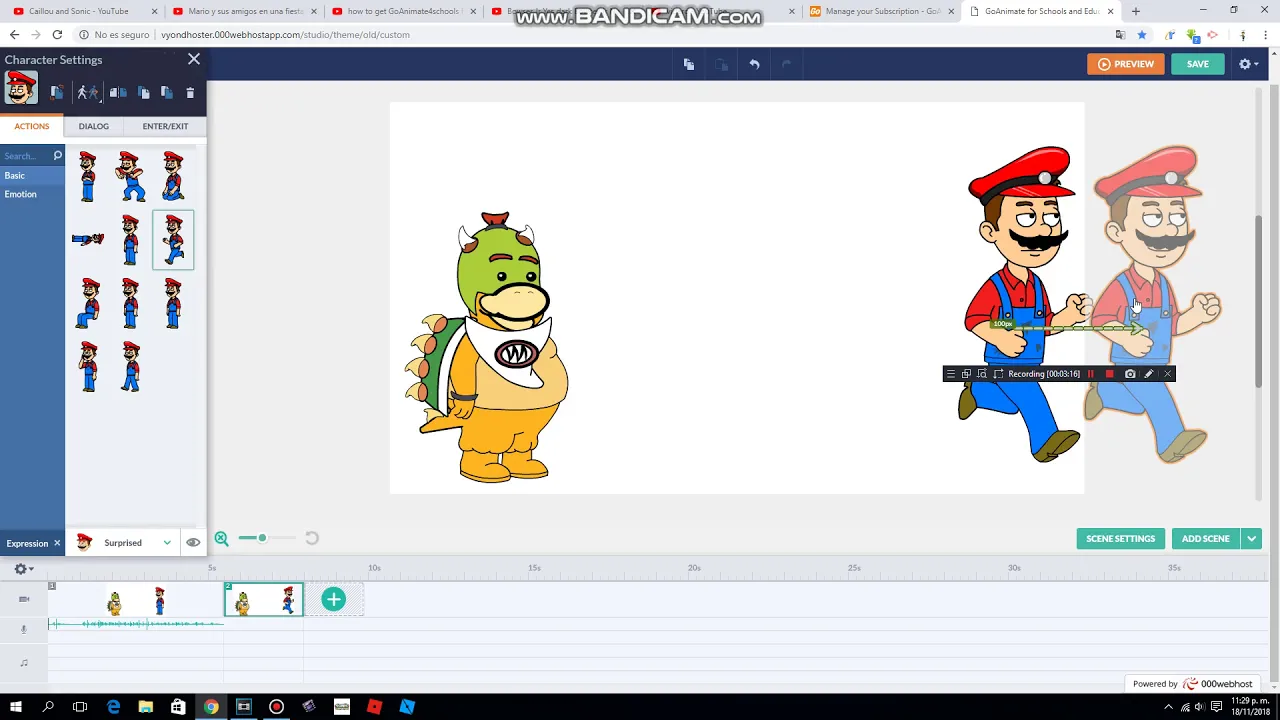Open the studio settings gear menu
The height and width of the screenshot is (720, 1280).
1248,64
